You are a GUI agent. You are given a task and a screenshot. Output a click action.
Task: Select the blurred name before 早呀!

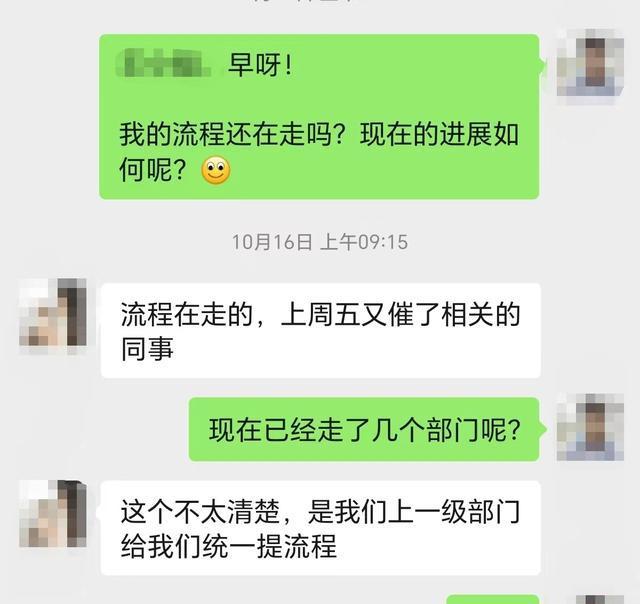164,63
